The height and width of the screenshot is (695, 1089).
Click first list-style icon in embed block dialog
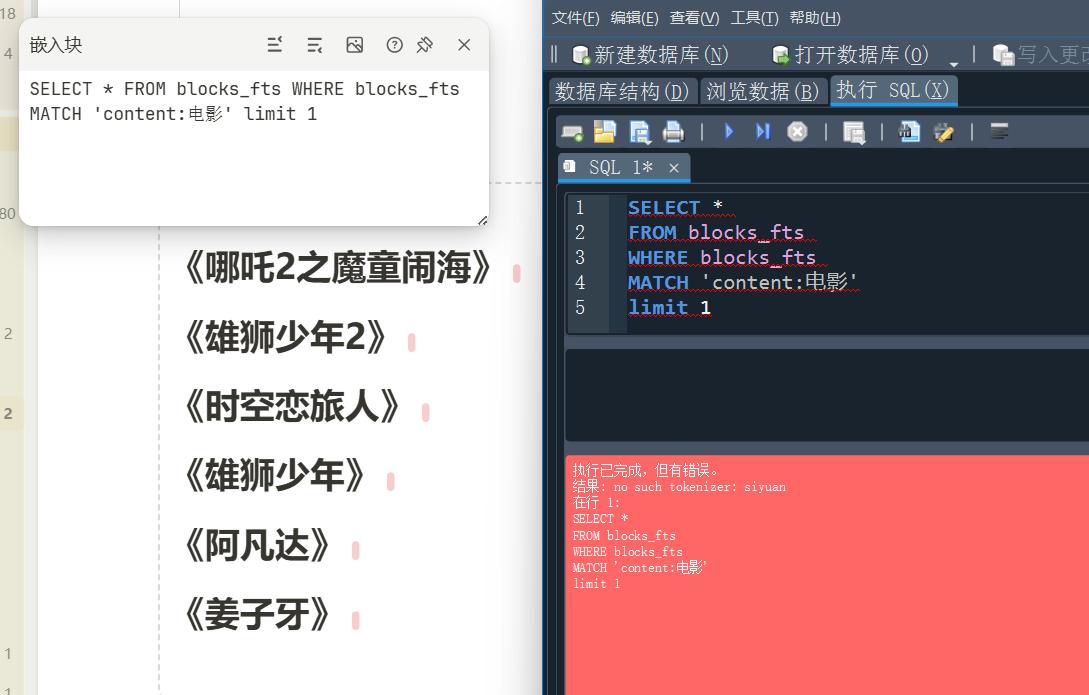(x=275, y=45)
